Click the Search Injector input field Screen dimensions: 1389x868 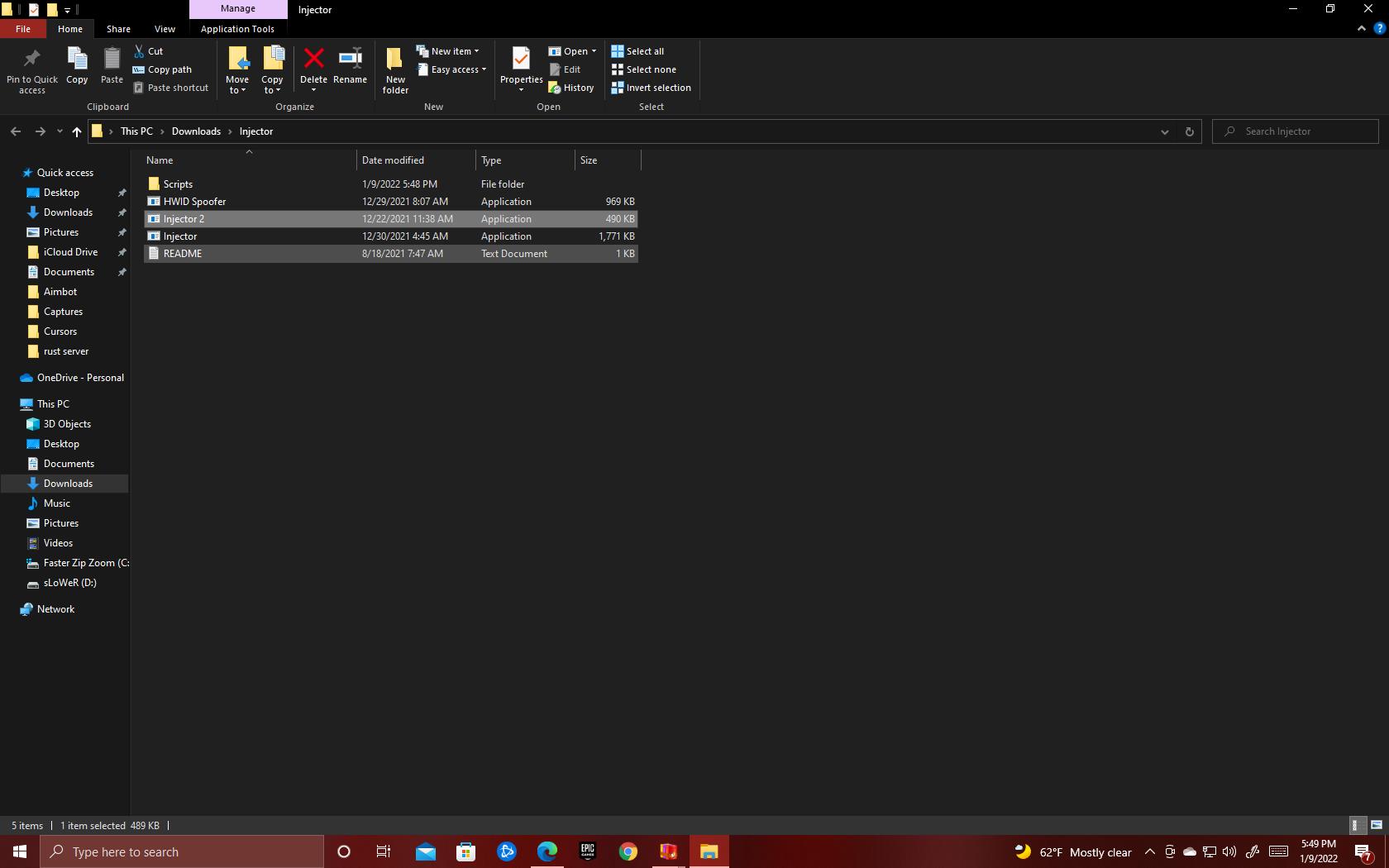[1302, 131]
